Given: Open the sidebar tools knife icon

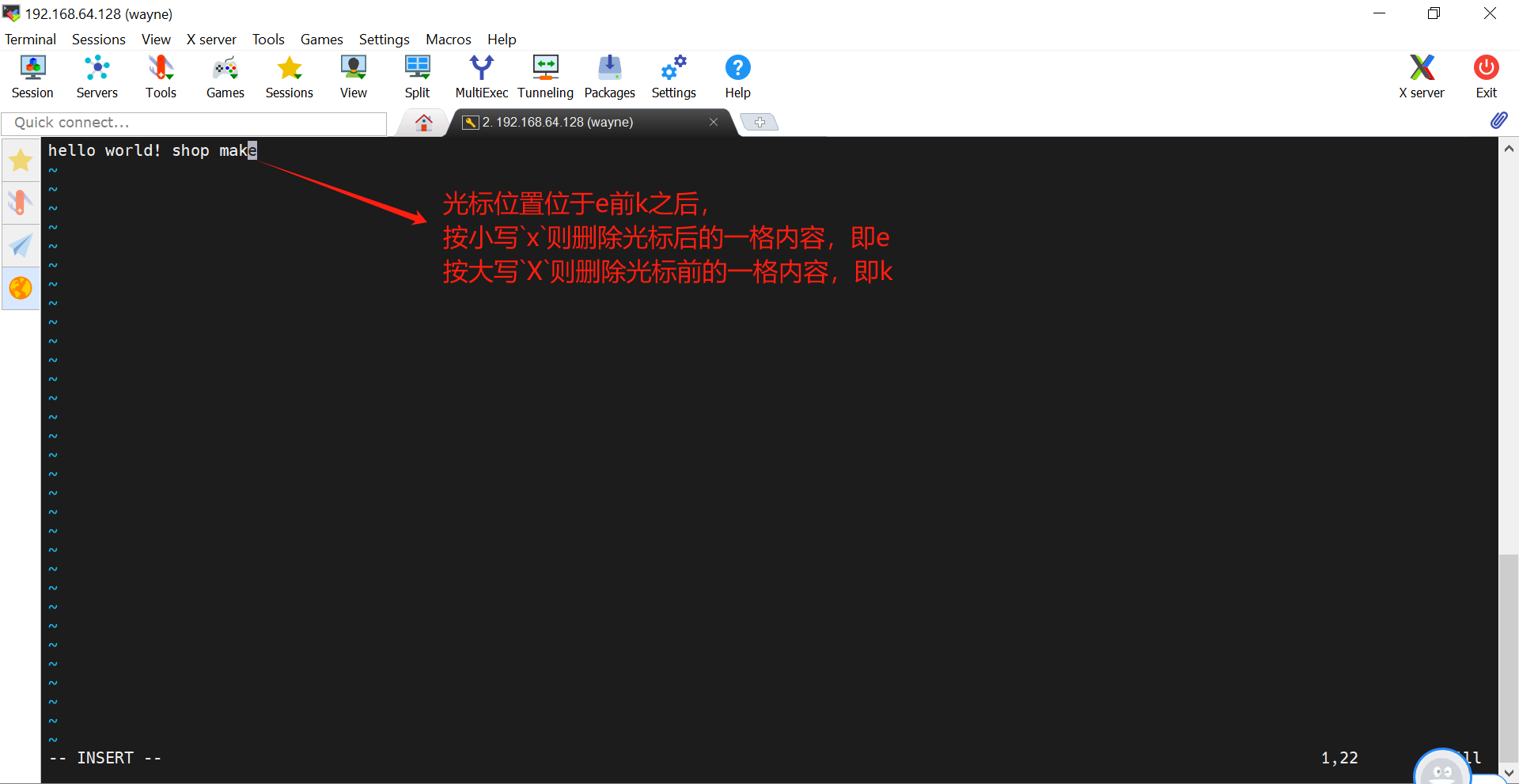Looking at the screenshot, I should 21,203.
